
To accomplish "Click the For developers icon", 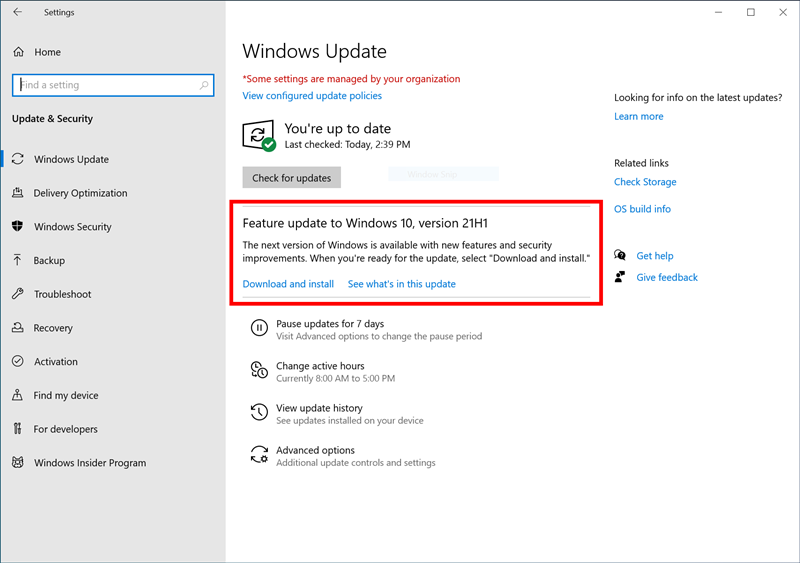I will point(18,429).
